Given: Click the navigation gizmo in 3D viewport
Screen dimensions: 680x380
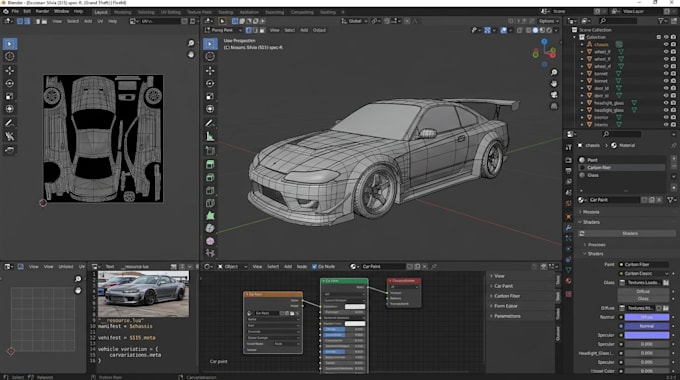Looking at the screenshot, I should tap(544, 53).
